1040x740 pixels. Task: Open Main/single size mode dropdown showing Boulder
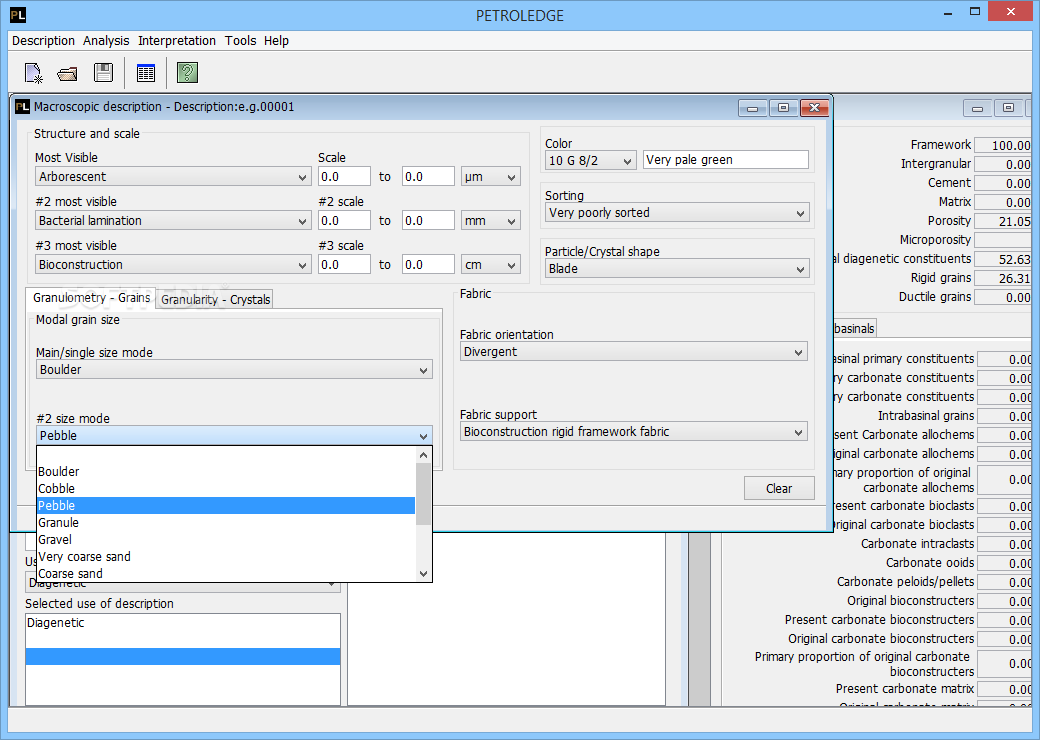pyautogui.click(x=234, y=369)
